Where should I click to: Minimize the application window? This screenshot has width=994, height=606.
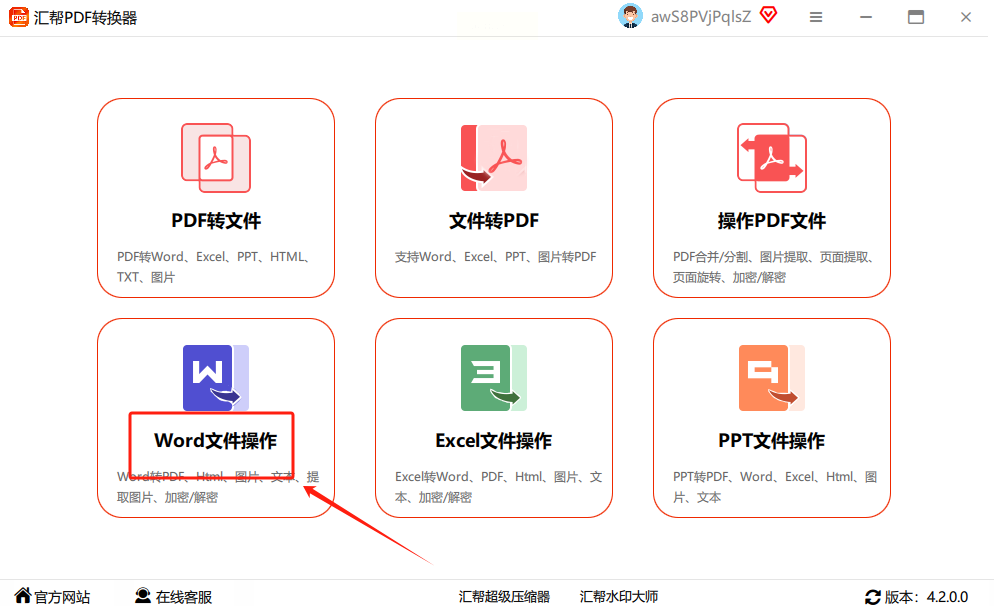coord(866,17)
